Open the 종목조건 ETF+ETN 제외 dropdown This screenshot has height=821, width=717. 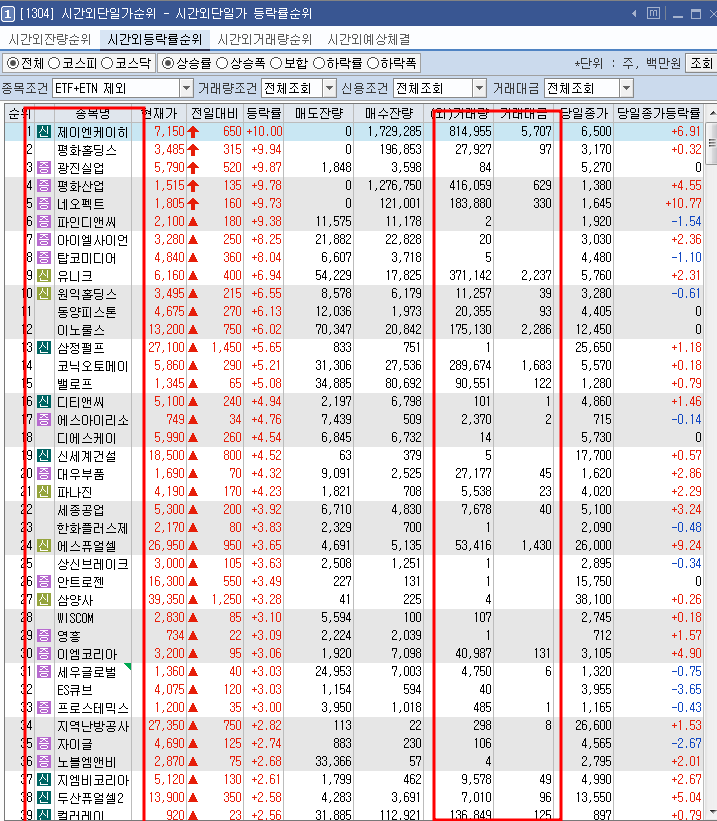coord(186,88)
